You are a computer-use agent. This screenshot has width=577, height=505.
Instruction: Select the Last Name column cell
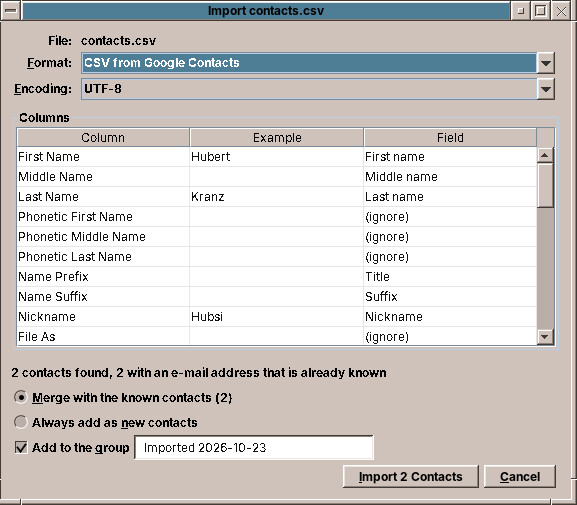pyautogui.click(x=103, y=197)
